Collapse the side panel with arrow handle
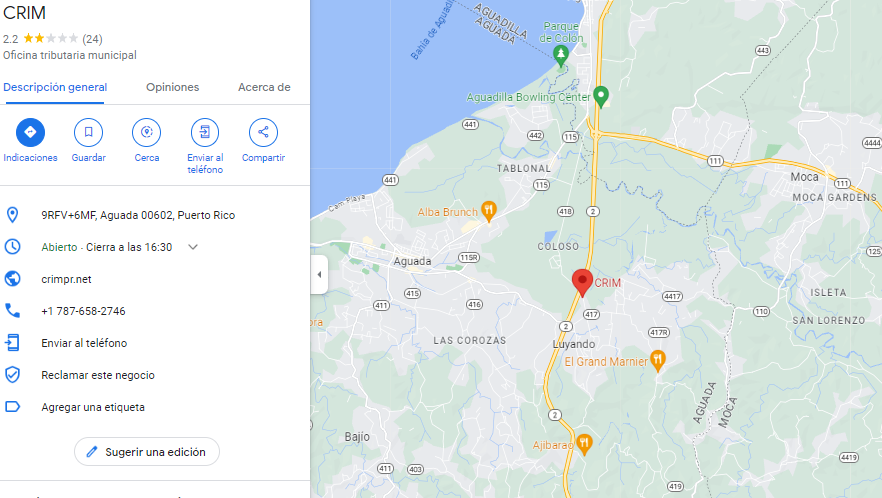This screenshot has width=882, height=498. [x=319, y=275]
